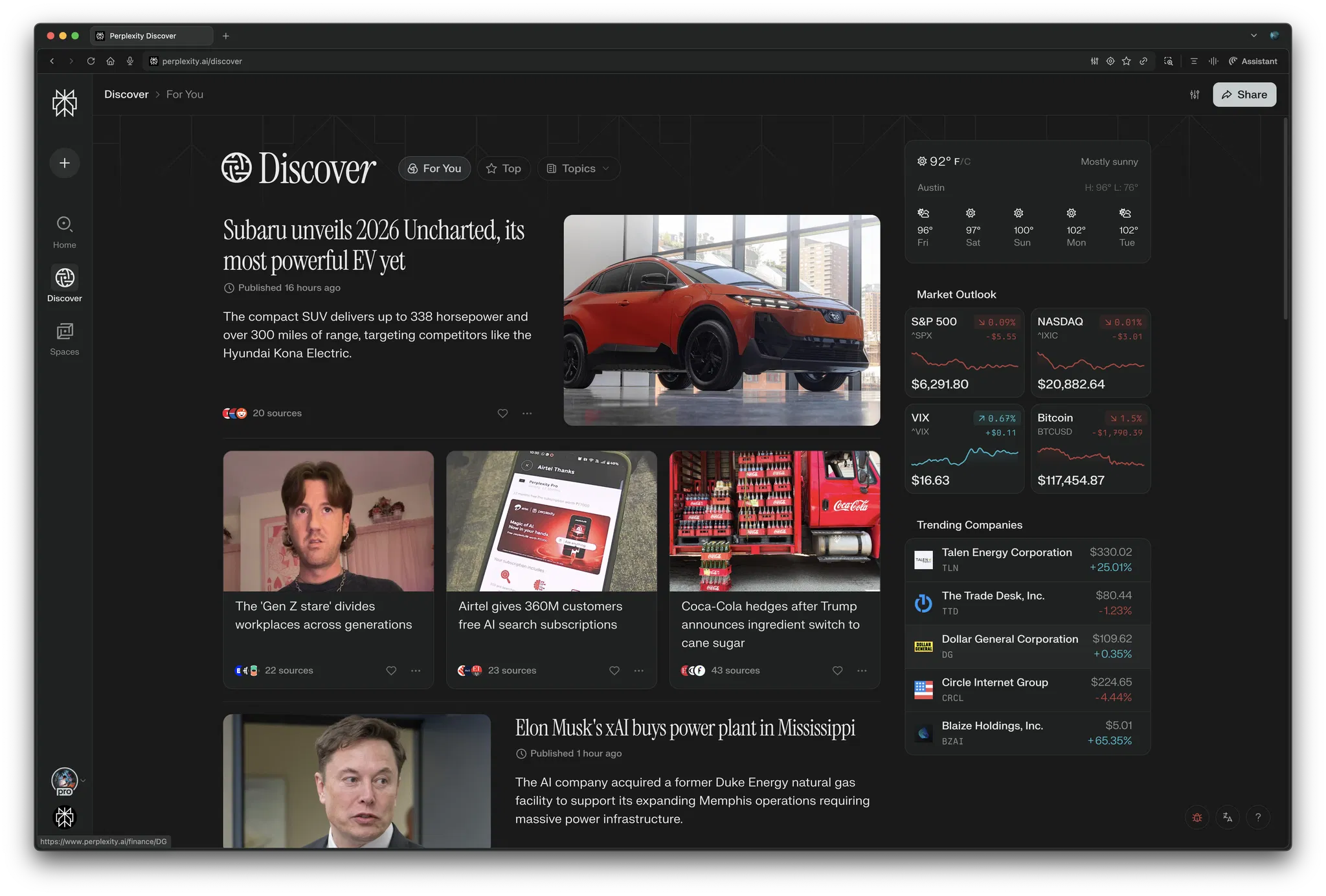Reload the page with refresh icon
1326x896 pixels.
[x=91, y=61]
